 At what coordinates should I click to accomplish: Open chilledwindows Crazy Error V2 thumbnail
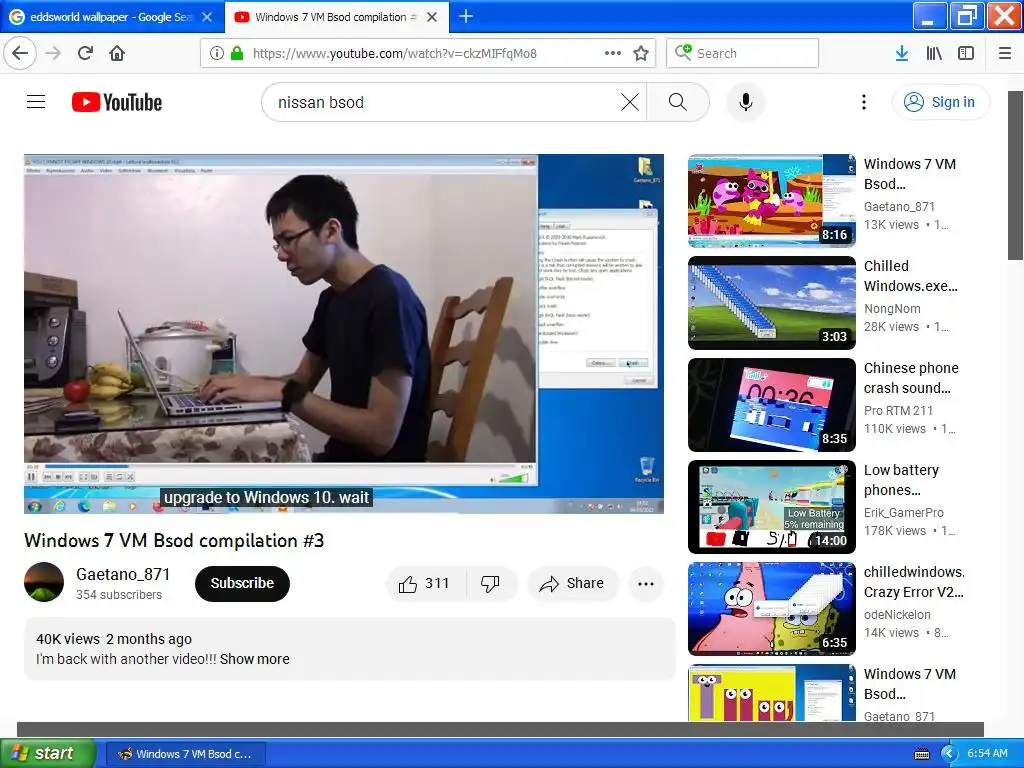pyautogui.click(x=772, y=609)
